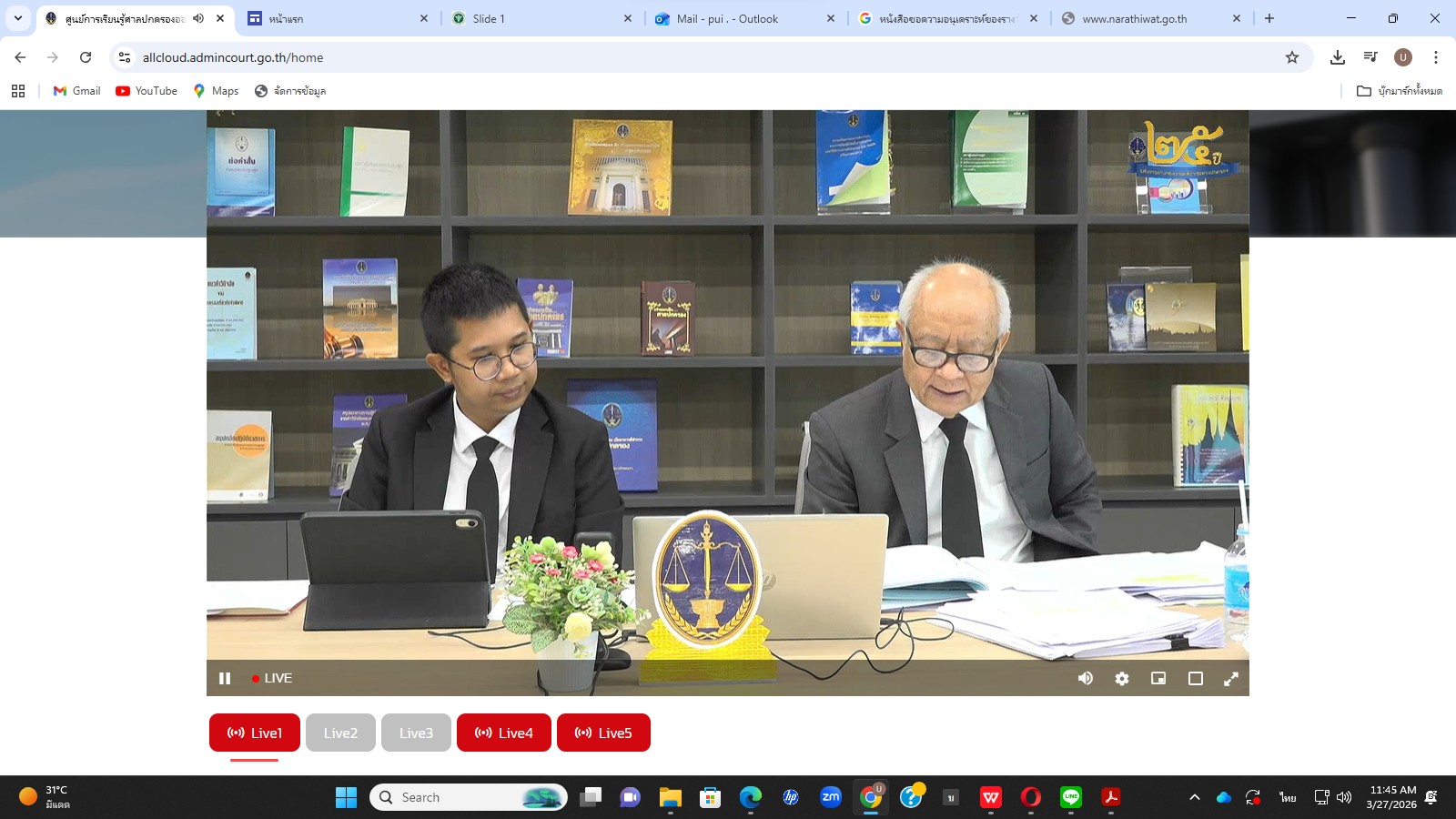Pause the live video stream
This screenshot has height=819, width=1456.
coord(225,678)
